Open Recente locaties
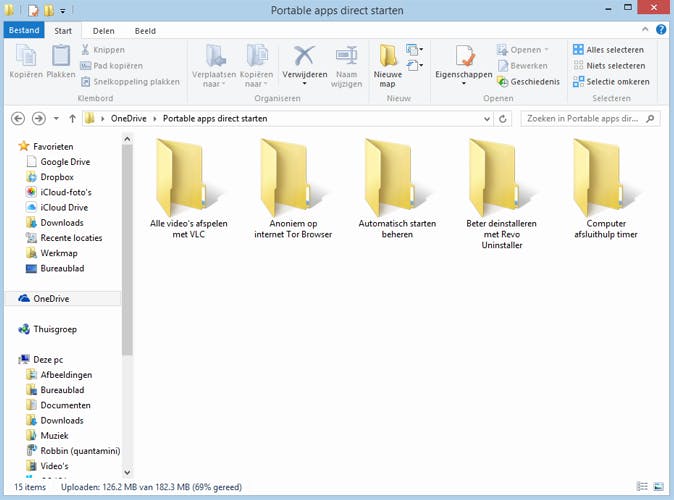Screen dimensions: 674x500 [71, 238]
